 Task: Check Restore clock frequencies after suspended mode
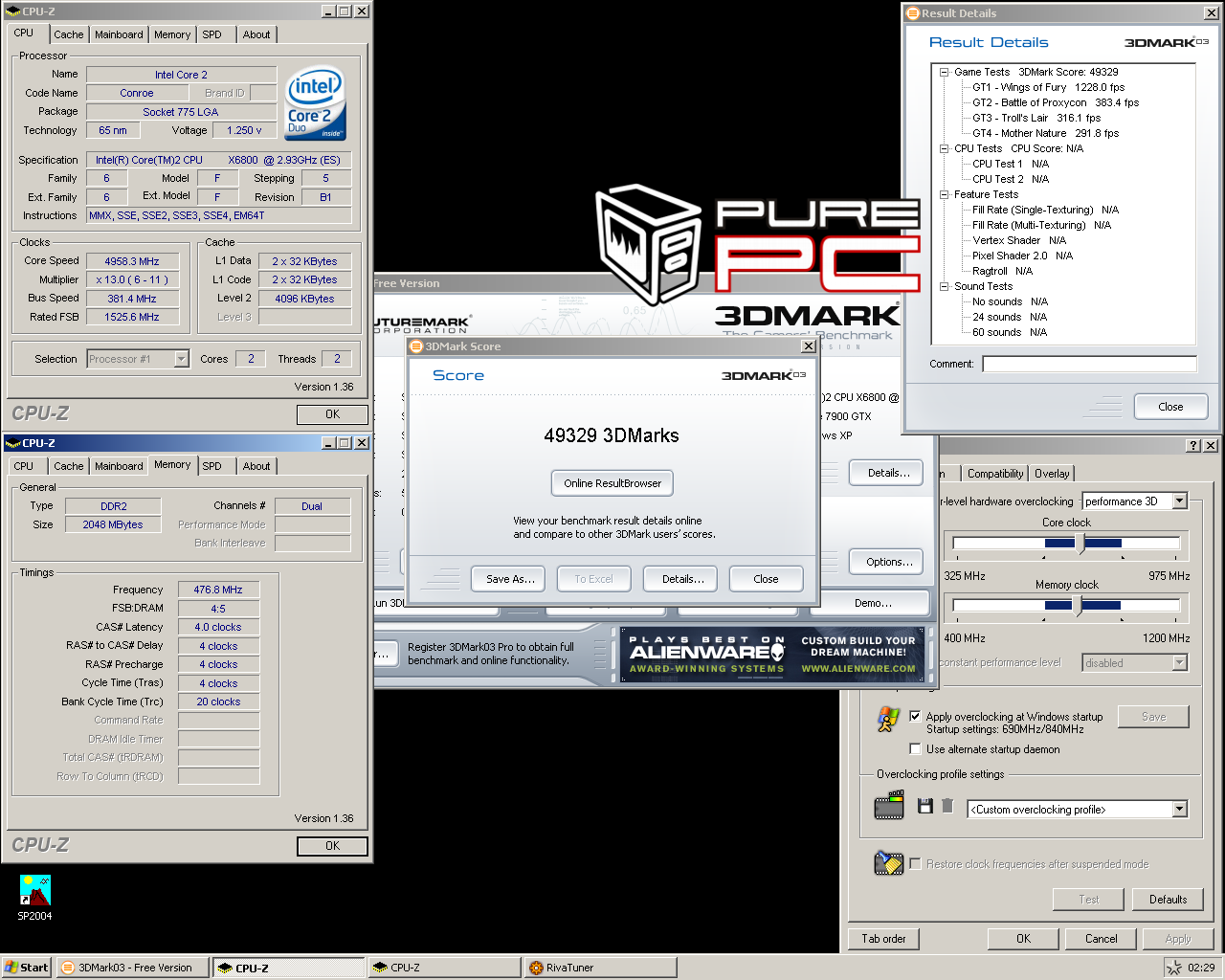tap(915, 863)
